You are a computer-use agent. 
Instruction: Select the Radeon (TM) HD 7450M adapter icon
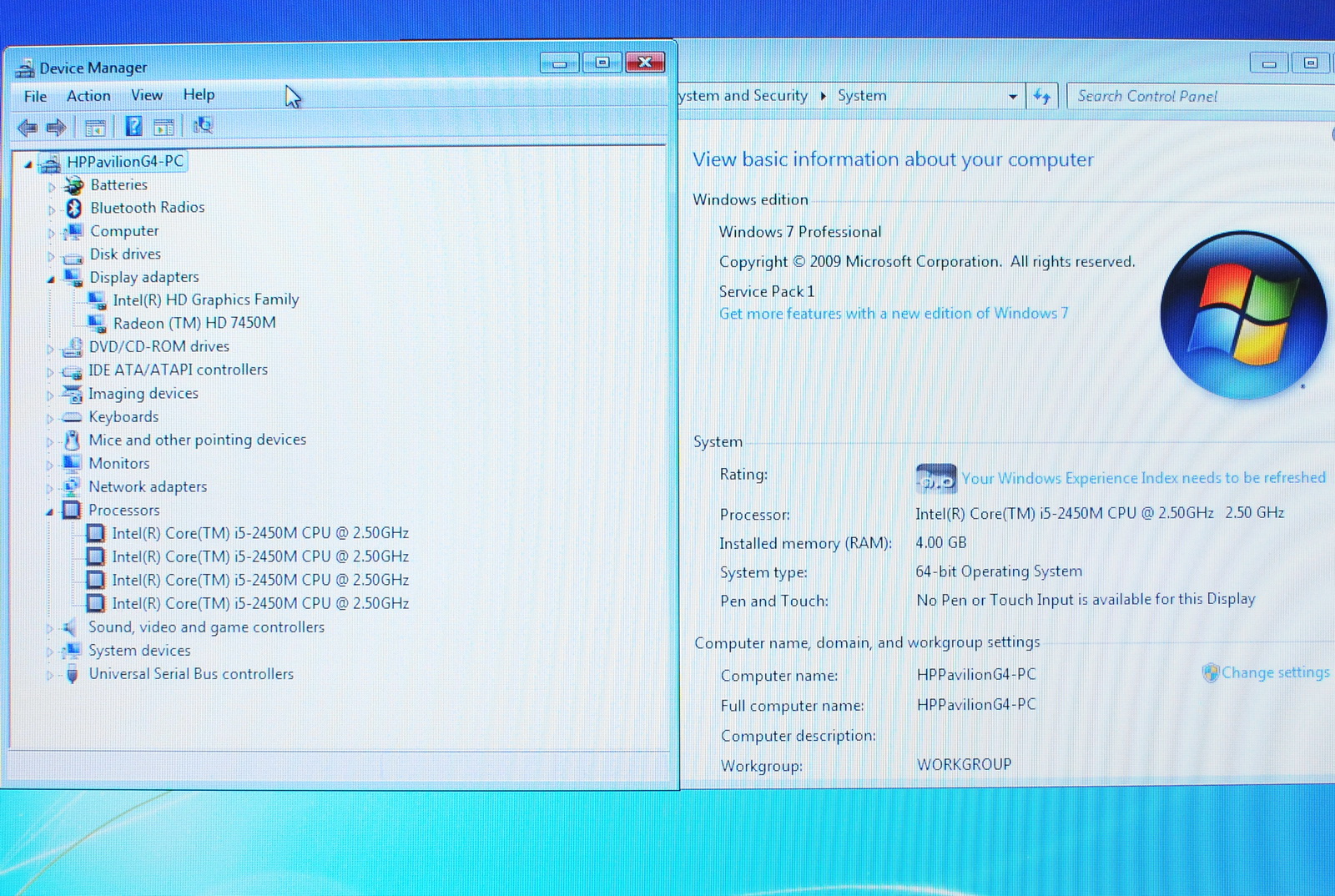98,323
